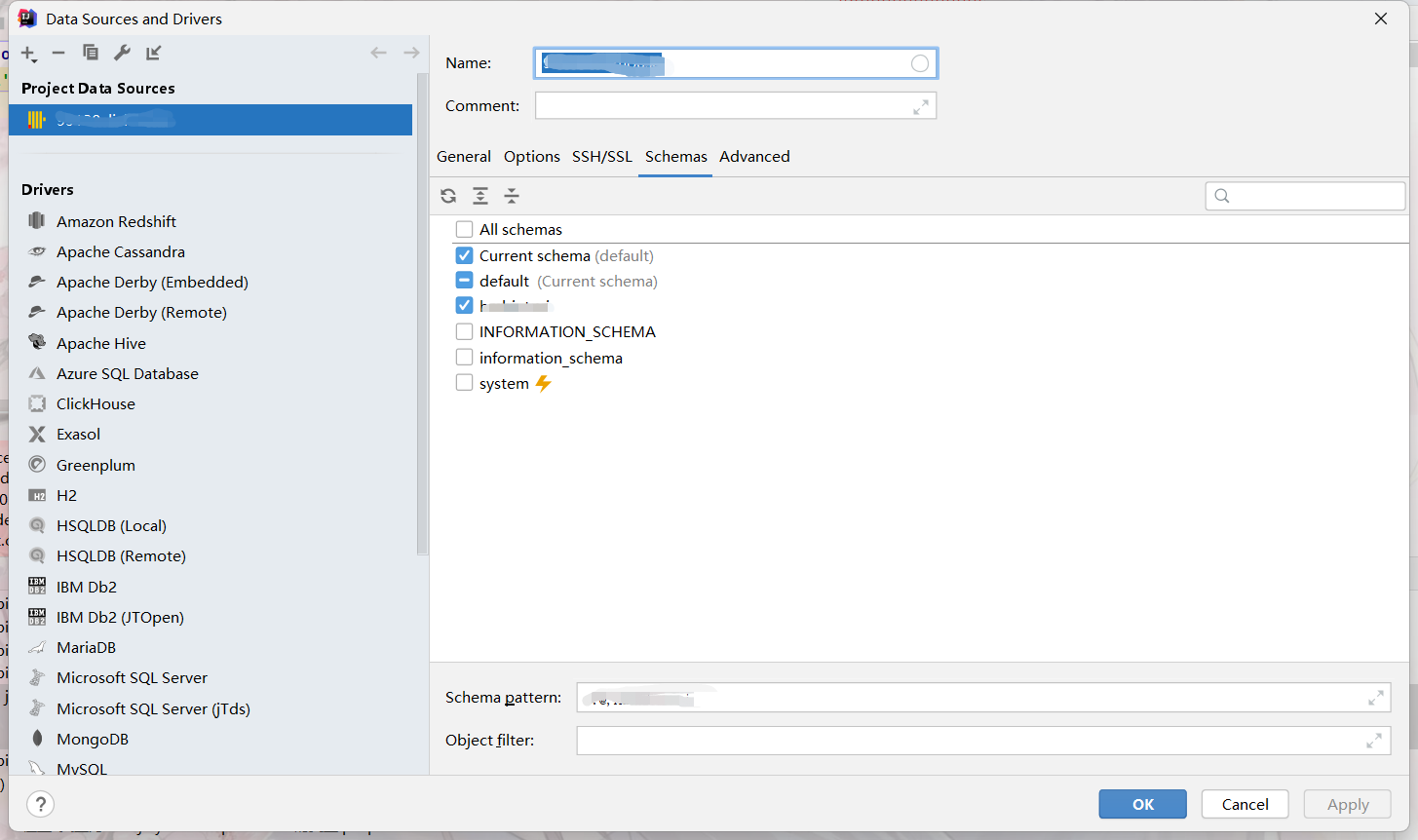1418x840 pixels.
Task: Switch to the General tab
Action: click(x=464, y=157)
